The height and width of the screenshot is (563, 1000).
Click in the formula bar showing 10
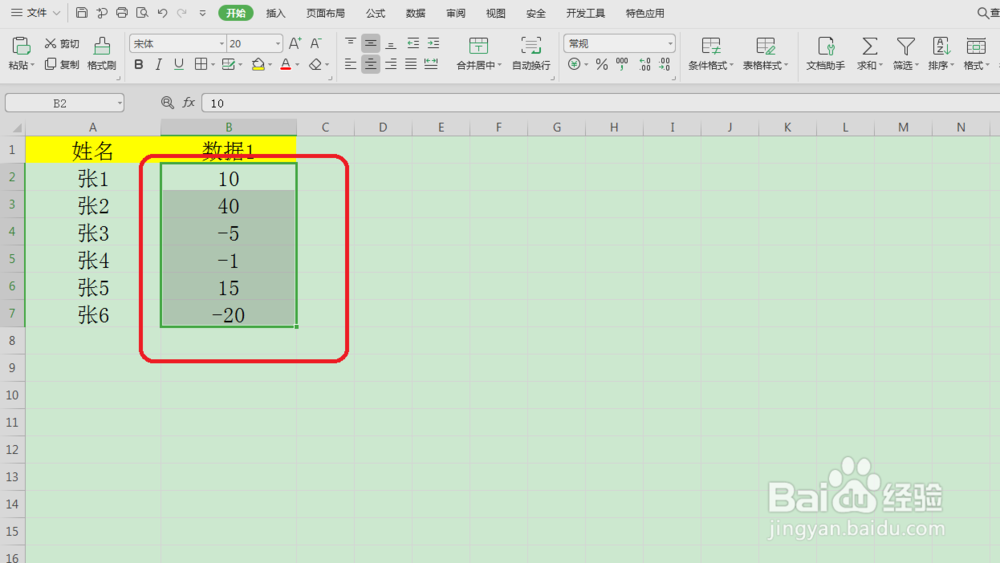tap(601, 103)
